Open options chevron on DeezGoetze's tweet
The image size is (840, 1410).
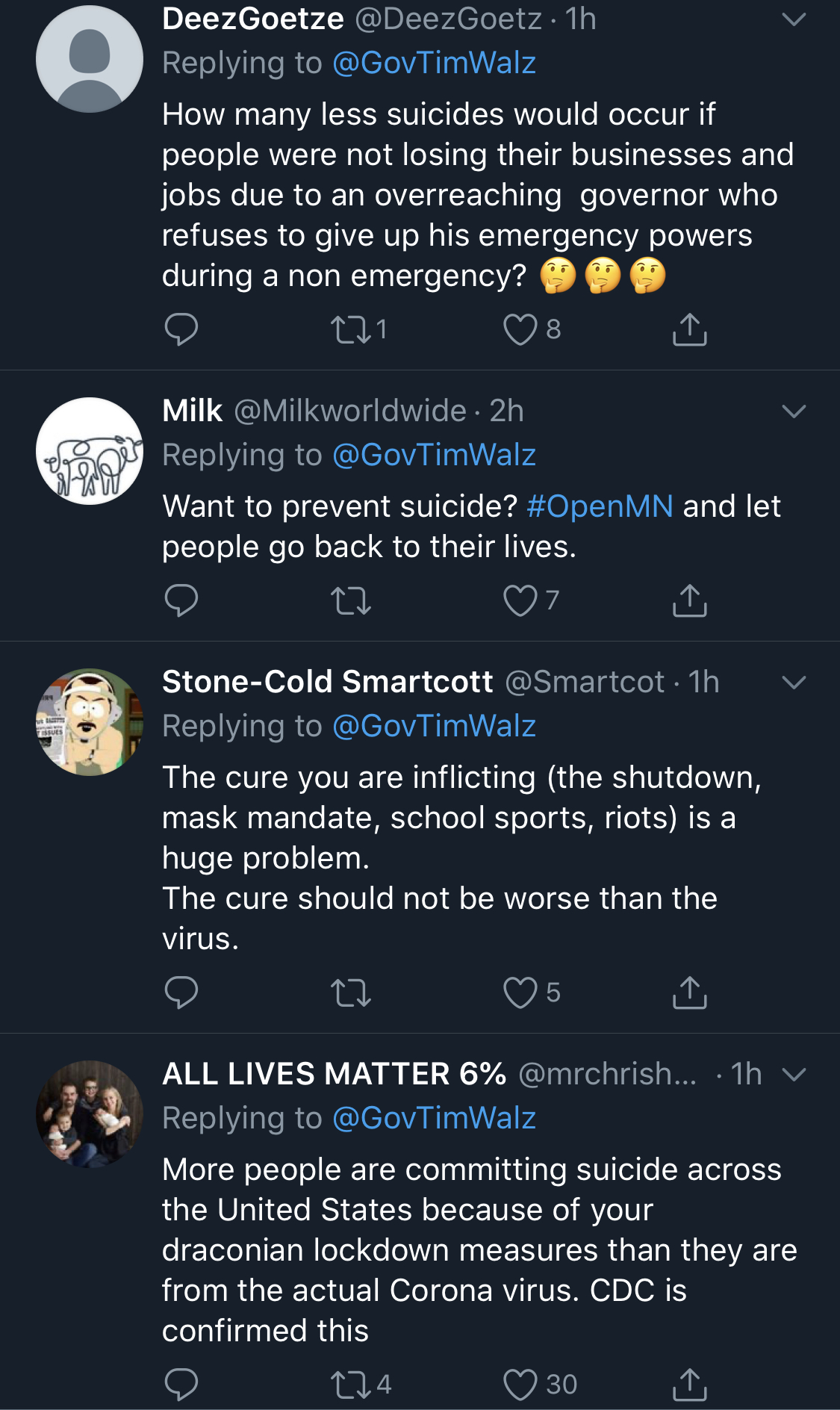pyautogui.click(x=794, y=19)
